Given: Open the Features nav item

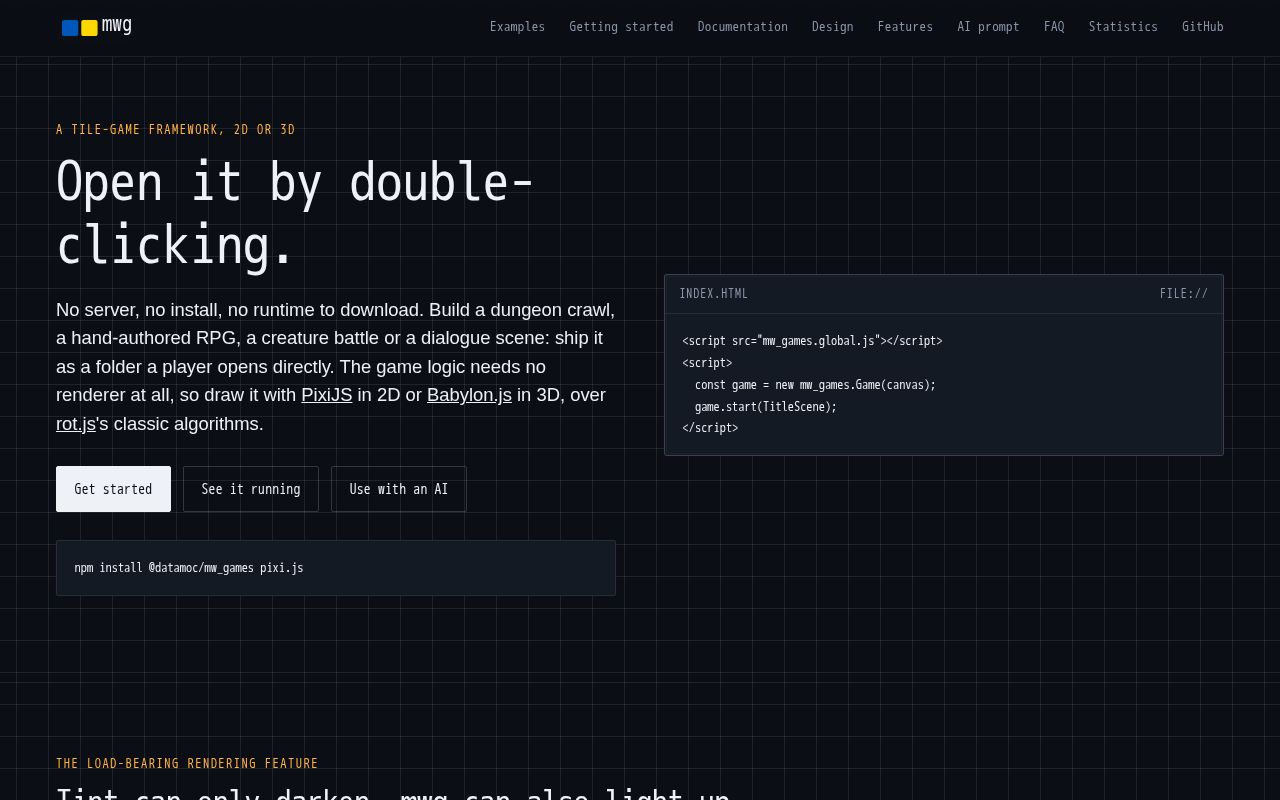Looking at the screenshot, I should coord(905,27).
